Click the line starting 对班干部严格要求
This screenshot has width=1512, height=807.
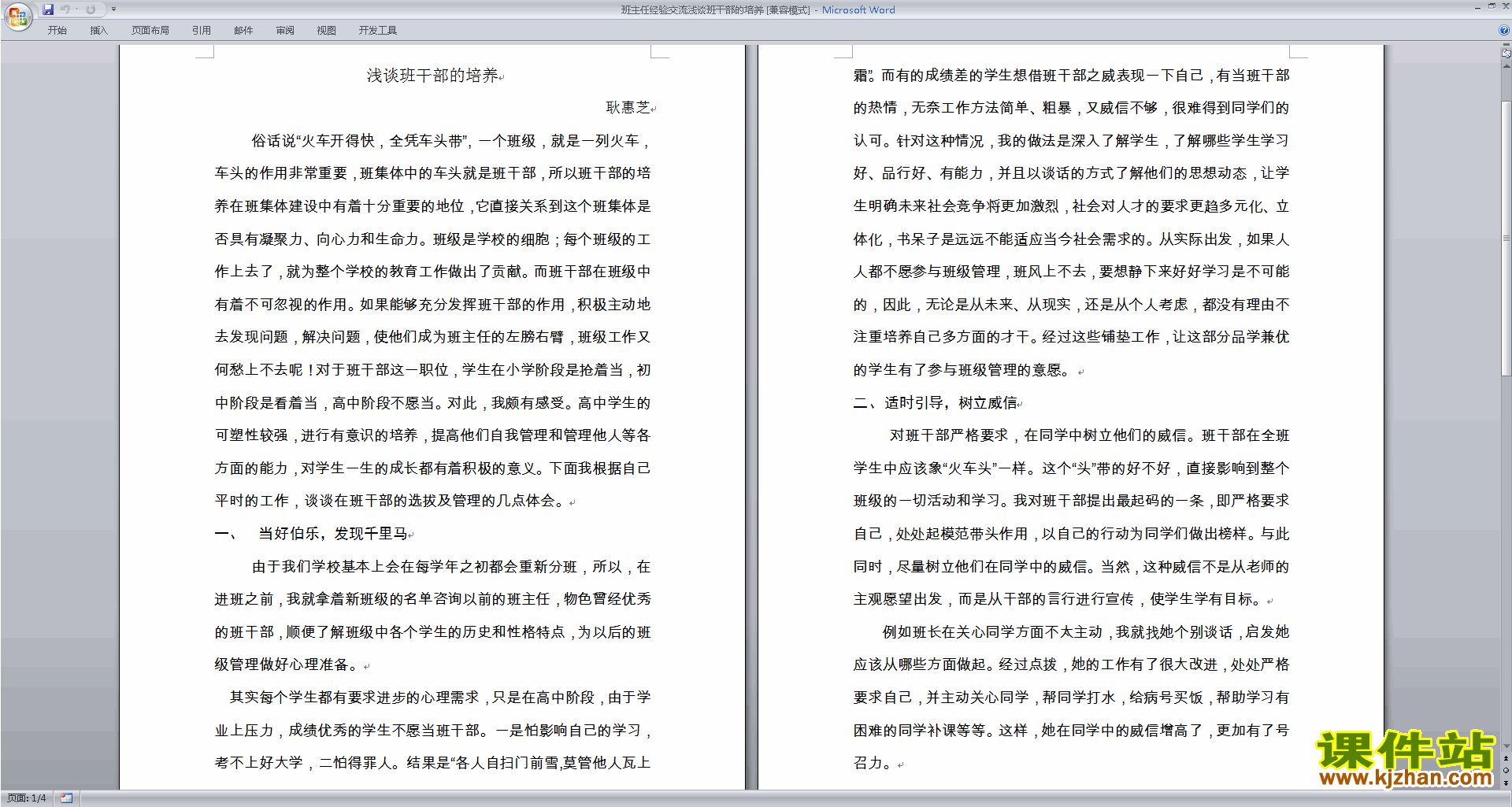click(1090, 435)
